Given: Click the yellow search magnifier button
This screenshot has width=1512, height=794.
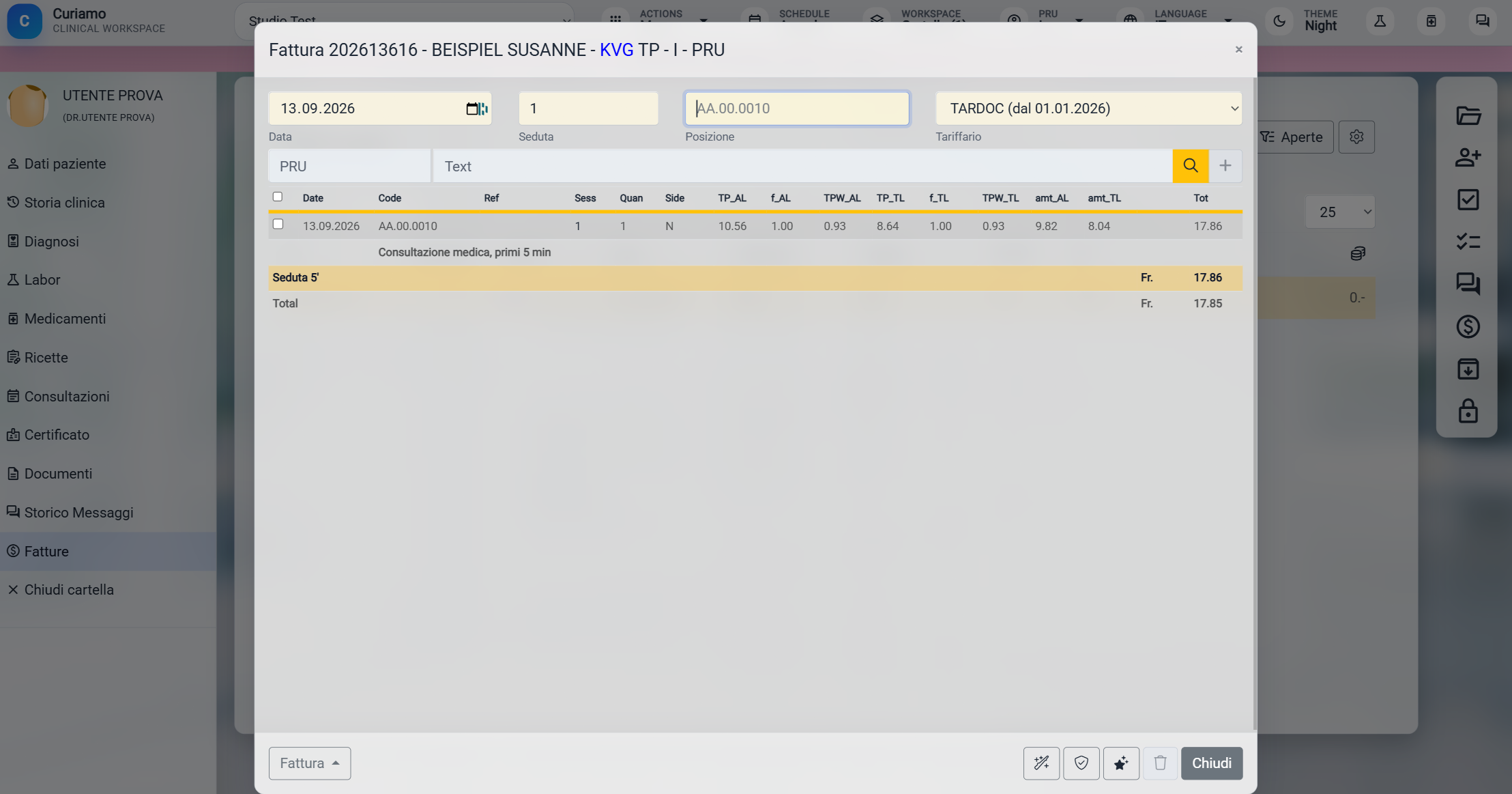Looking at the screenshot, I should 1191,166.
